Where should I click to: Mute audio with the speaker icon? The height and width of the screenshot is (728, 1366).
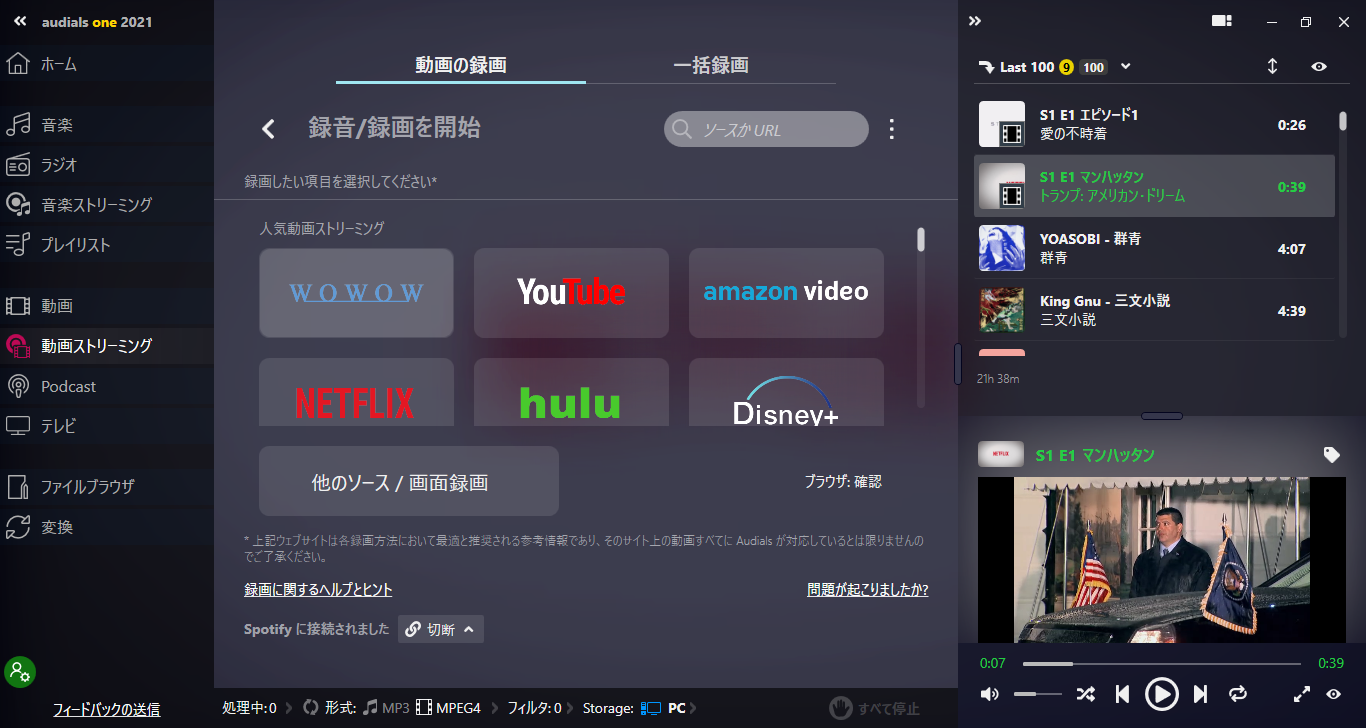coord(989,694)
